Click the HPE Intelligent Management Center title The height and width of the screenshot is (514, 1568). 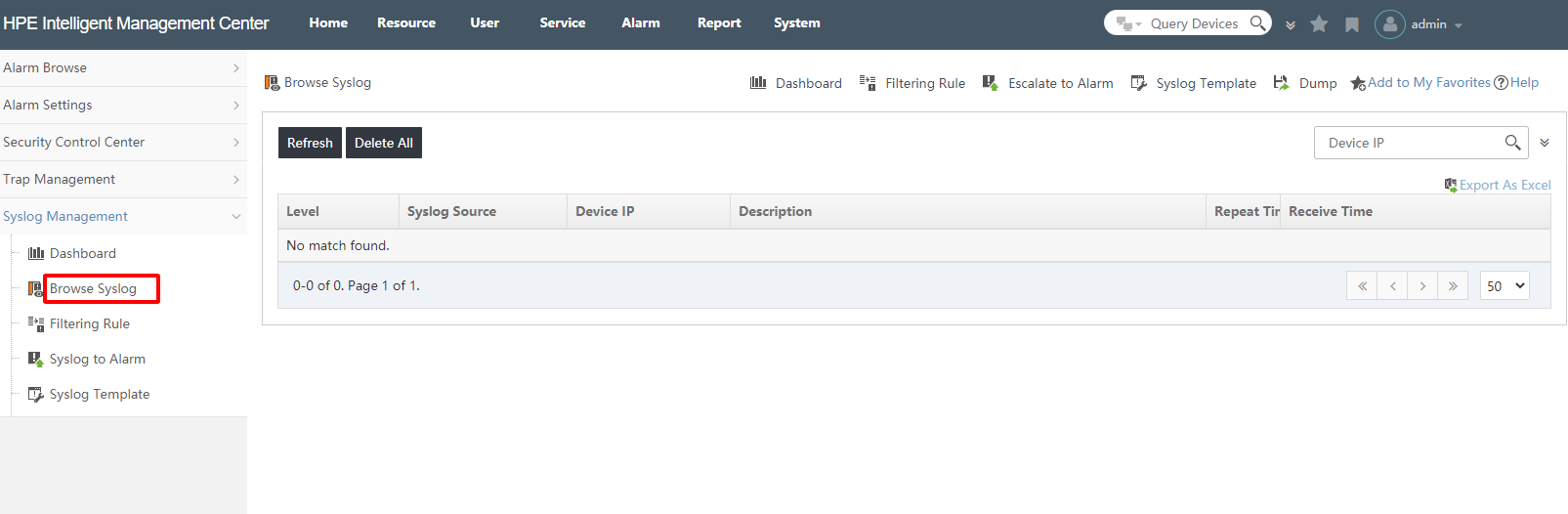(x=136, y=23)
